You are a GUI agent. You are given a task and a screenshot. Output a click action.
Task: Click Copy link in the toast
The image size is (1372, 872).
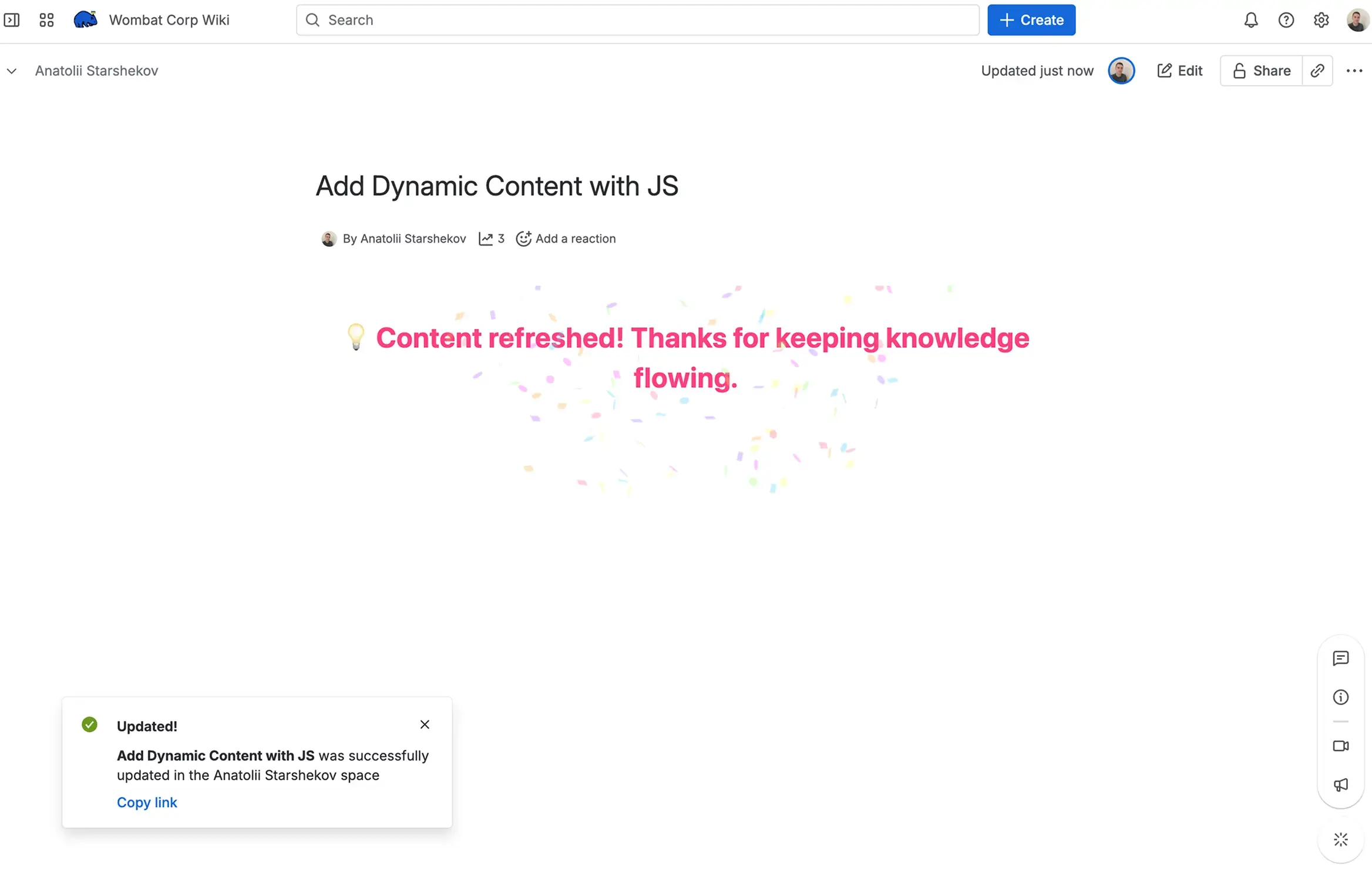[147, 802]
